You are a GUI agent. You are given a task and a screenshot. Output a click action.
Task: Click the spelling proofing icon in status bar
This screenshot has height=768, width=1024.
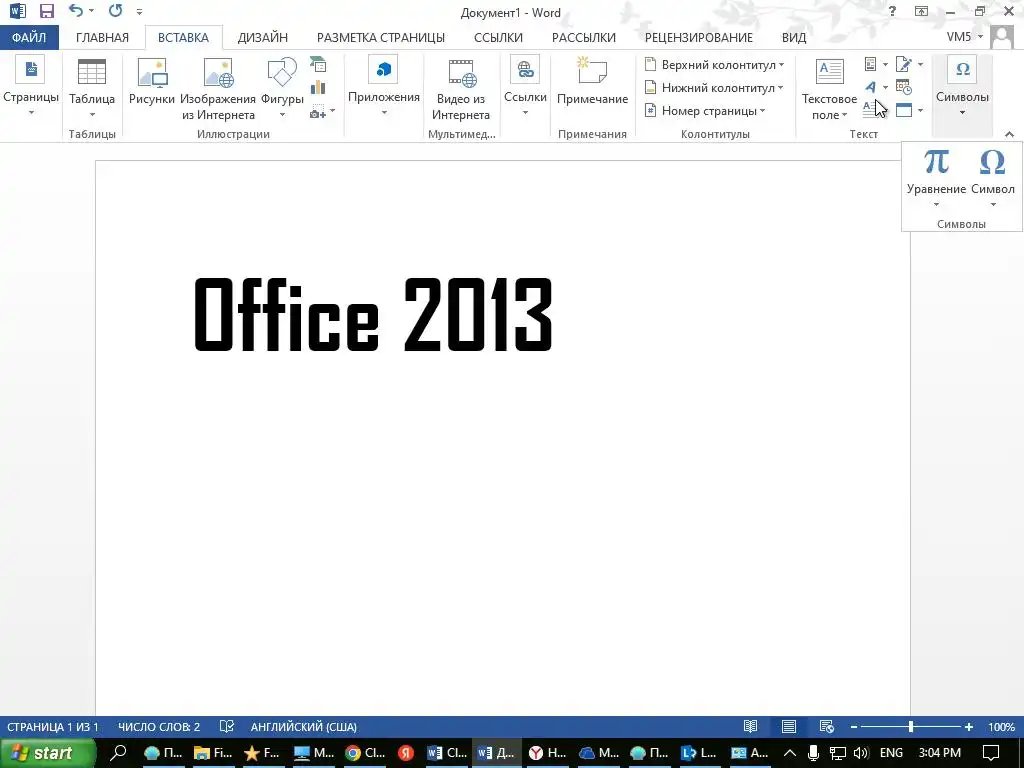227,727
